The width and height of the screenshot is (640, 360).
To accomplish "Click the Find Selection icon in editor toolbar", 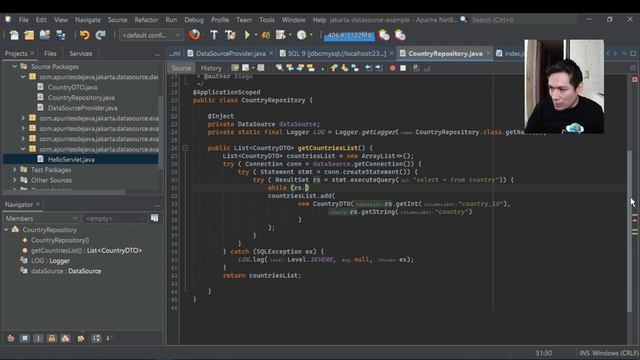I will (x=280, y=68).
